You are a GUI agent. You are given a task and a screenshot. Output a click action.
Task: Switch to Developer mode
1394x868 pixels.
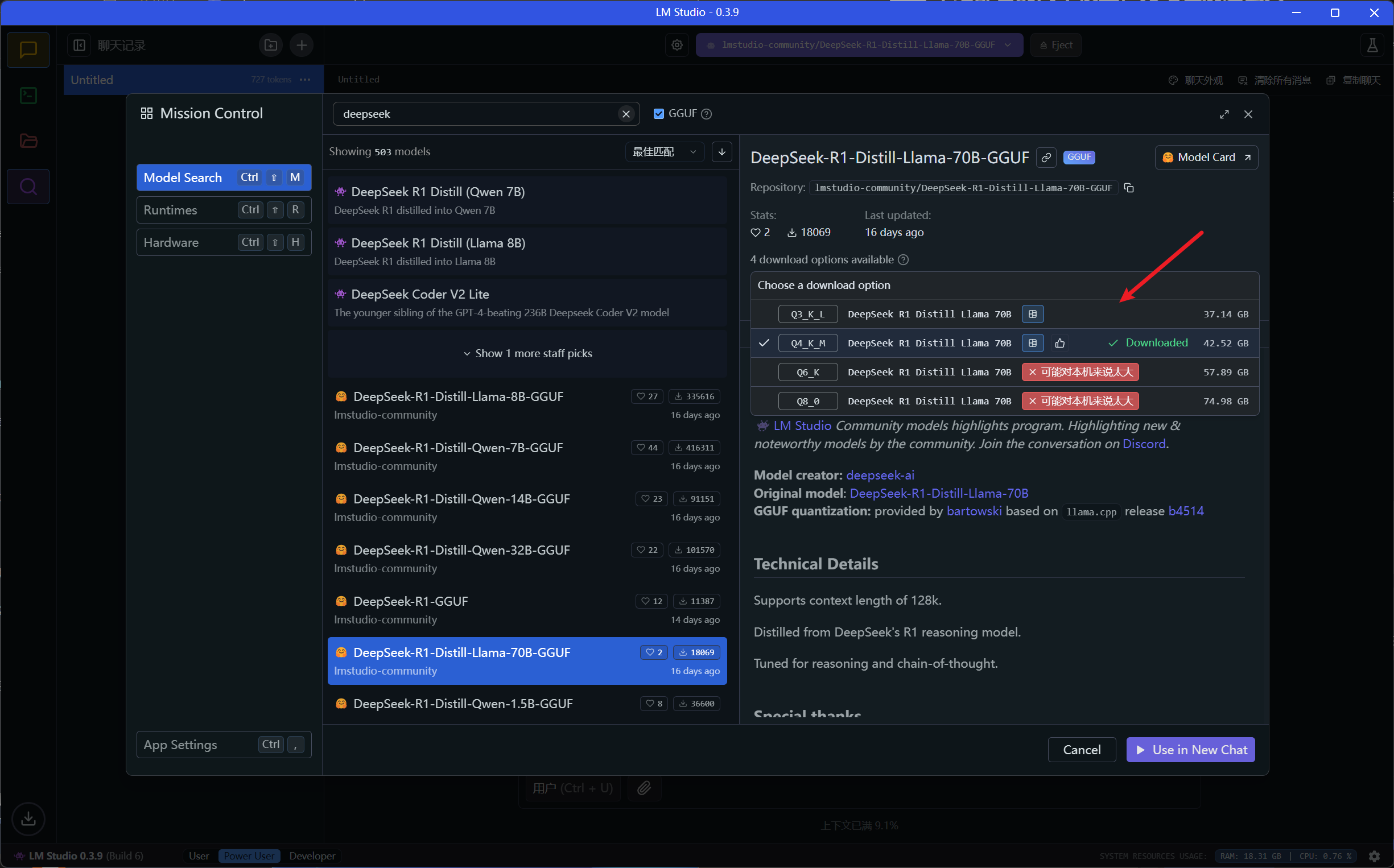312,855
